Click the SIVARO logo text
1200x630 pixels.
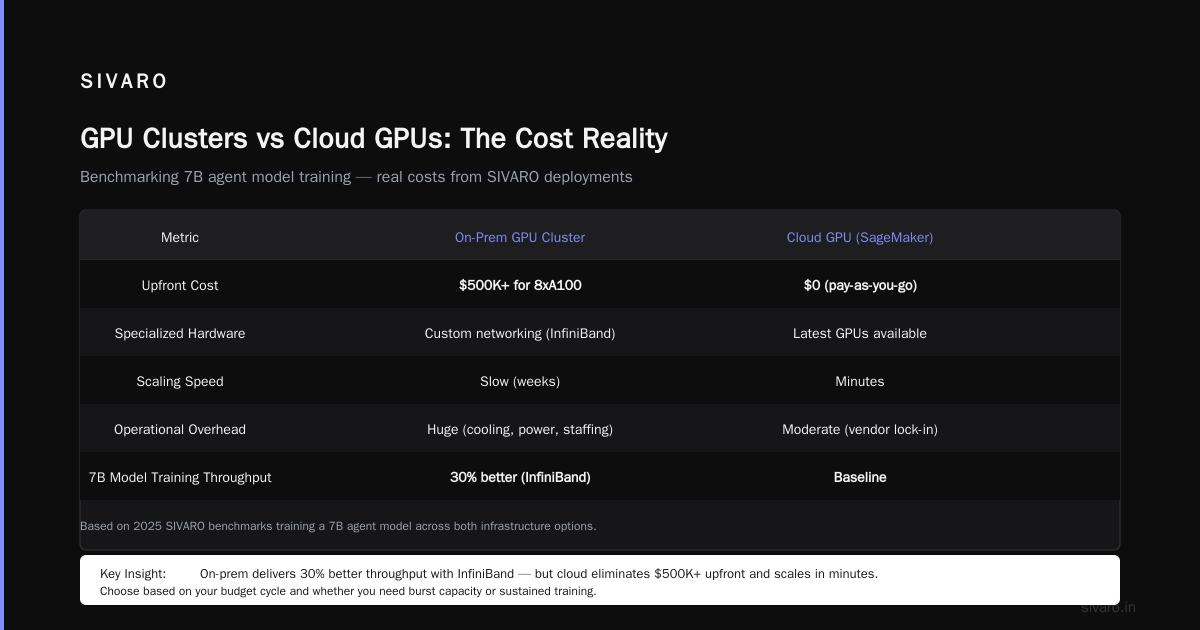click(x=124, y=82)
